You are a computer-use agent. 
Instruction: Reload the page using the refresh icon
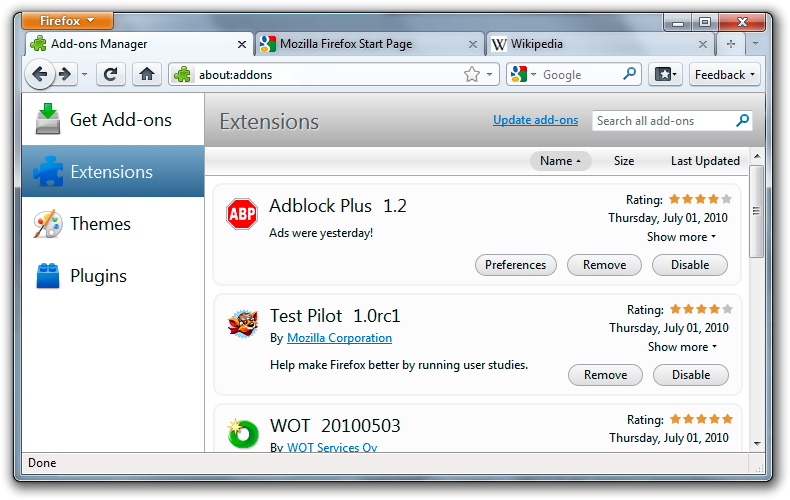[110, 75]
